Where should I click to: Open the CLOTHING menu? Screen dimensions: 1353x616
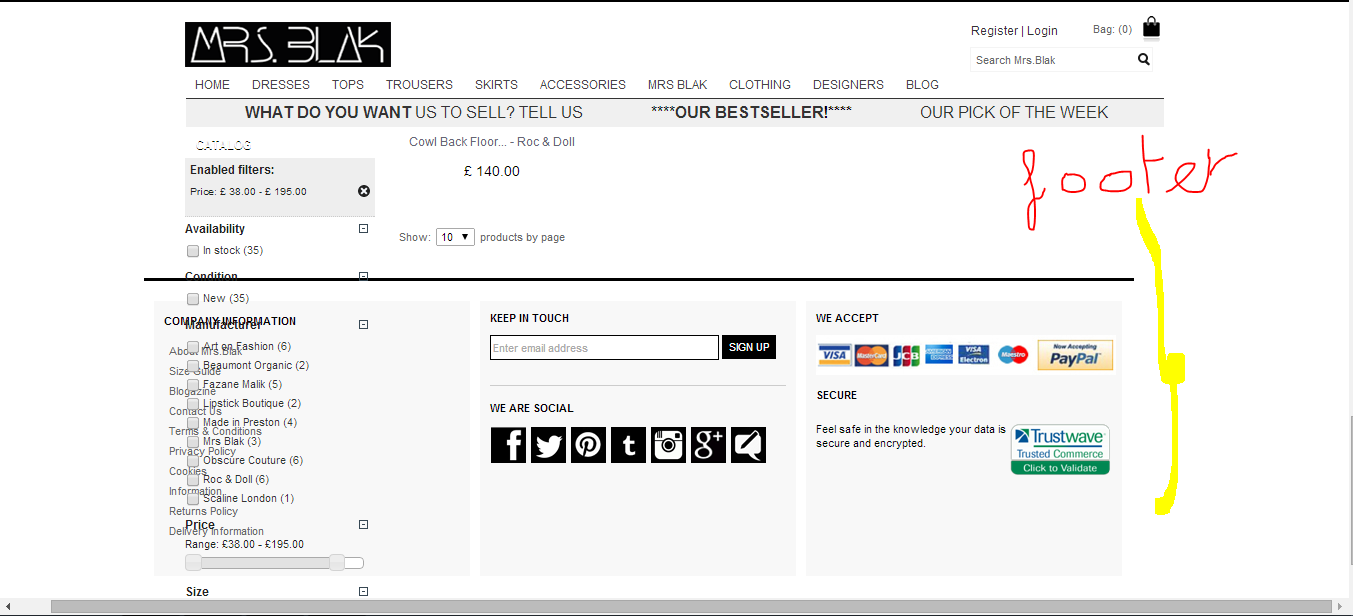pyautogui.click(x=760, y=85)
